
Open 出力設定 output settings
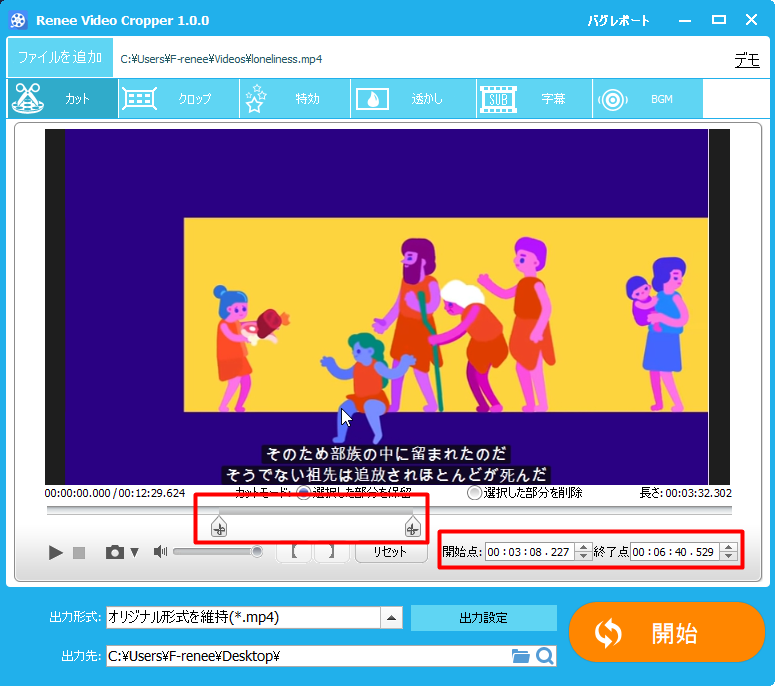483,618
